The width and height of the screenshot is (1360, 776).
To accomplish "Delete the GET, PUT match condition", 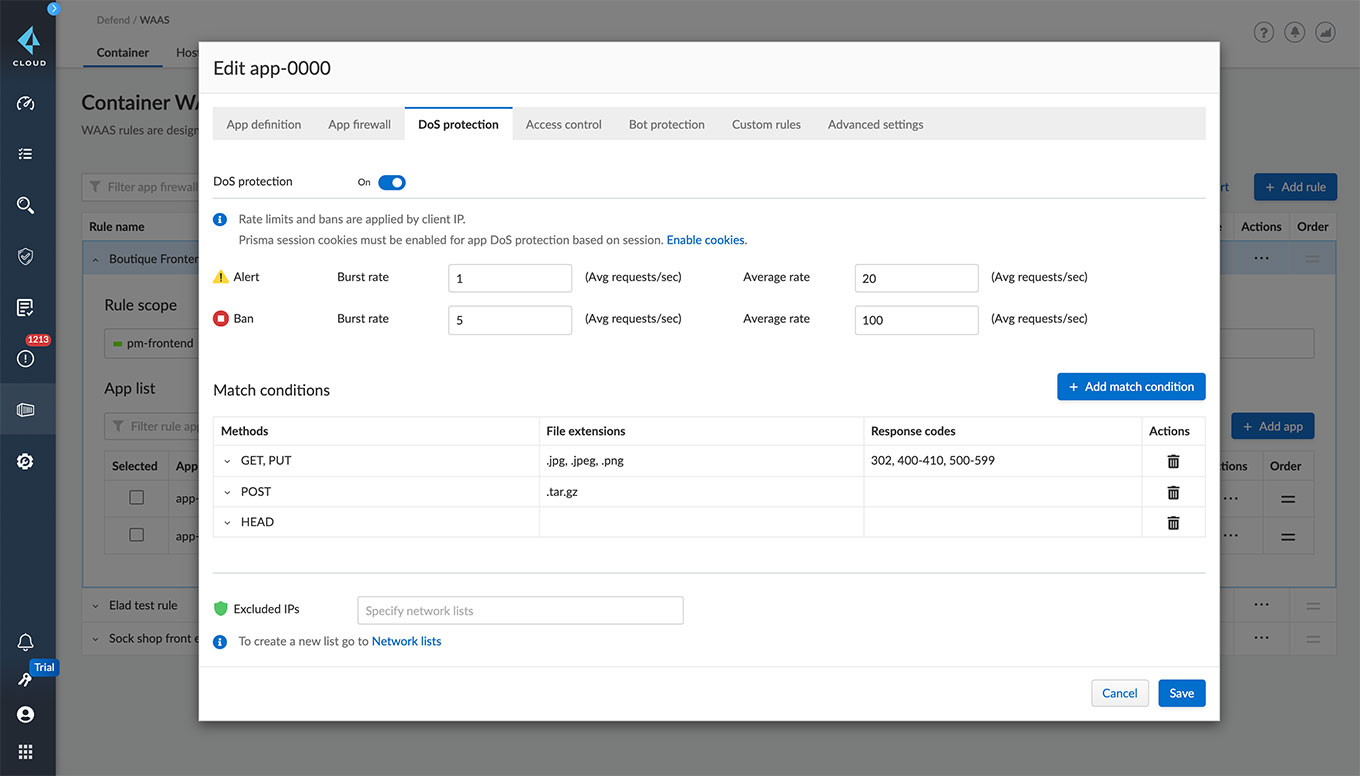I will pos(1173,461).
